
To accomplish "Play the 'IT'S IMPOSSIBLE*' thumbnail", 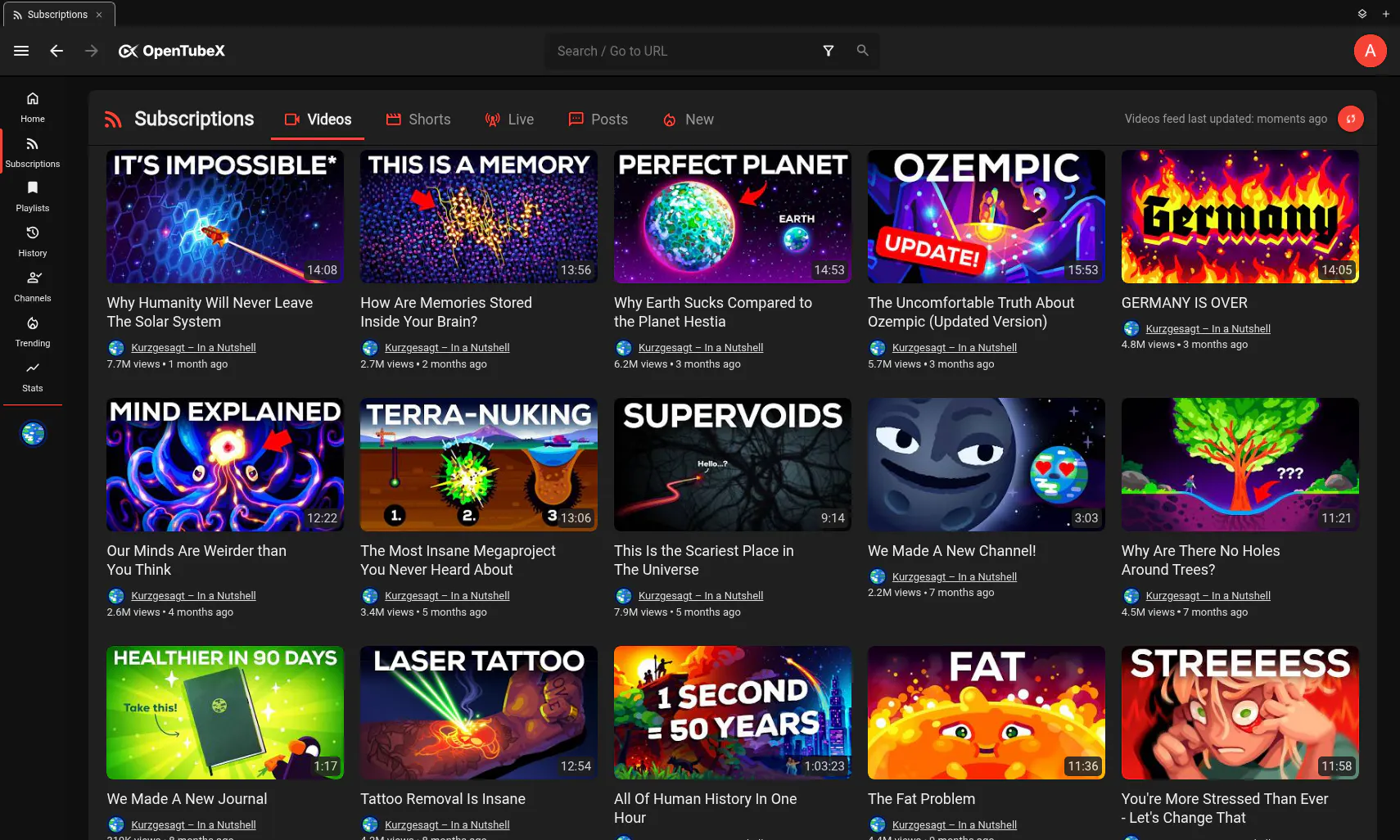I will click(x=225, y=217).
